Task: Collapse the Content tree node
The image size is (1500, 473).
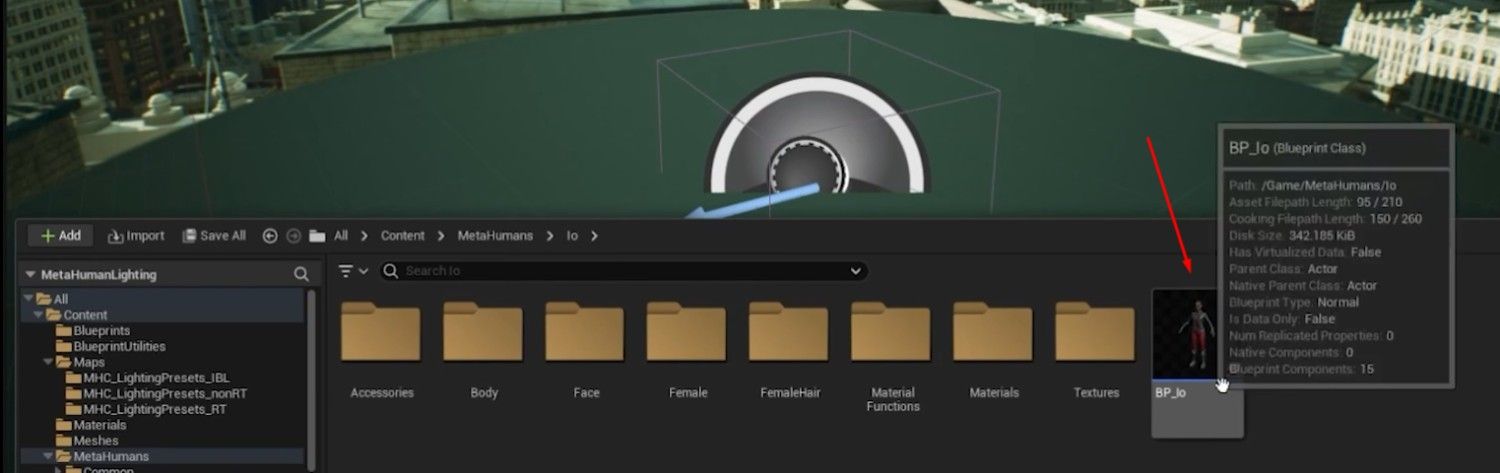Action: tap(38, 315)
